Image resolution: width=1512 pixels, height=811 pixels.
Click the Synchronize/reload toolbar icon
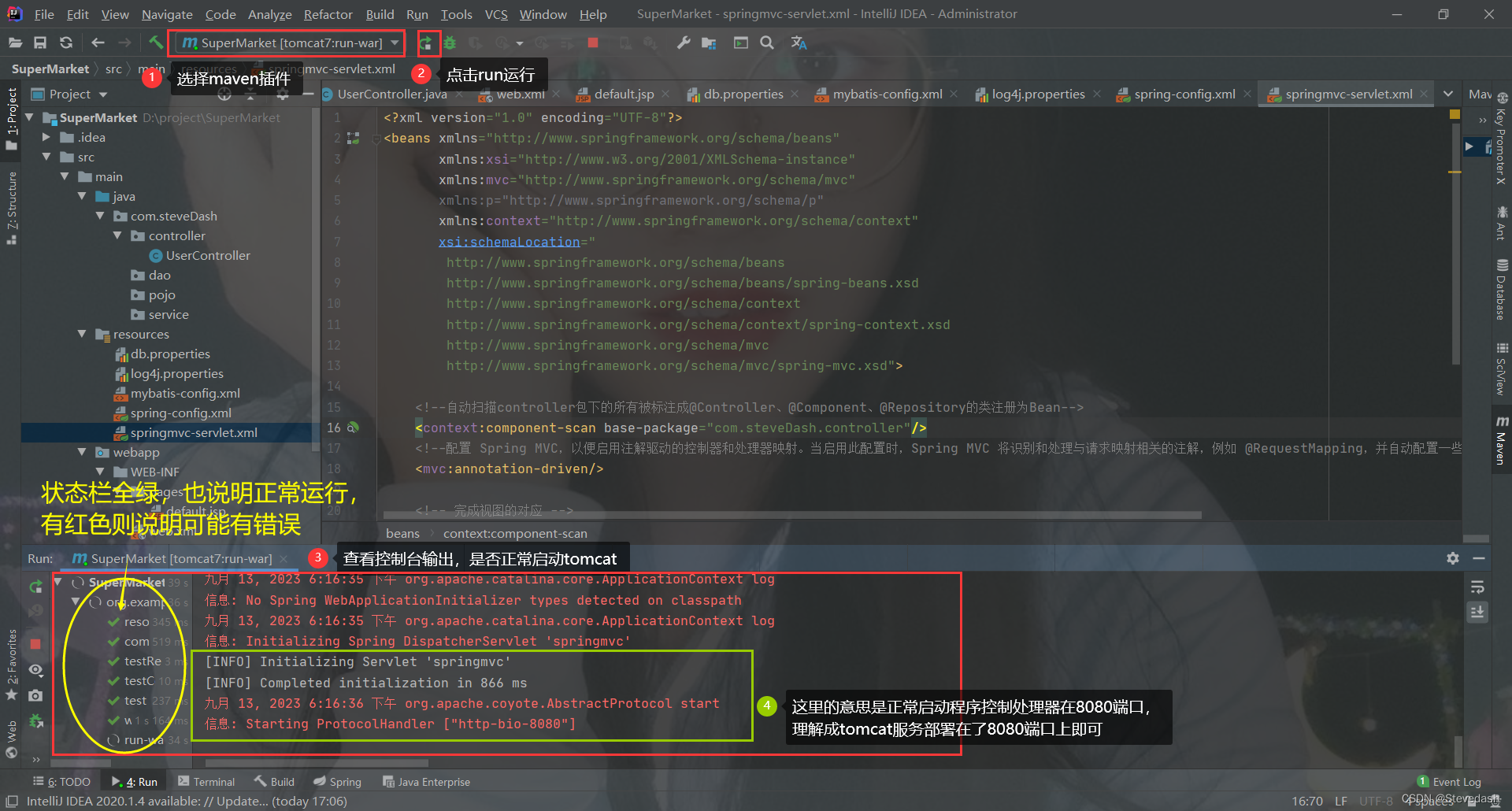(66, 43)
